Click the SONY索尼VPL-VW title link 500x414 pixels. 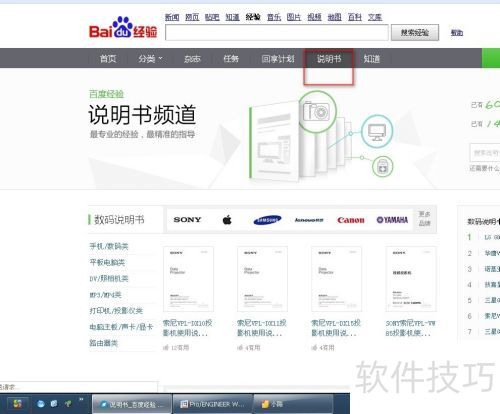pyautogui.click(x=411, y=328)
